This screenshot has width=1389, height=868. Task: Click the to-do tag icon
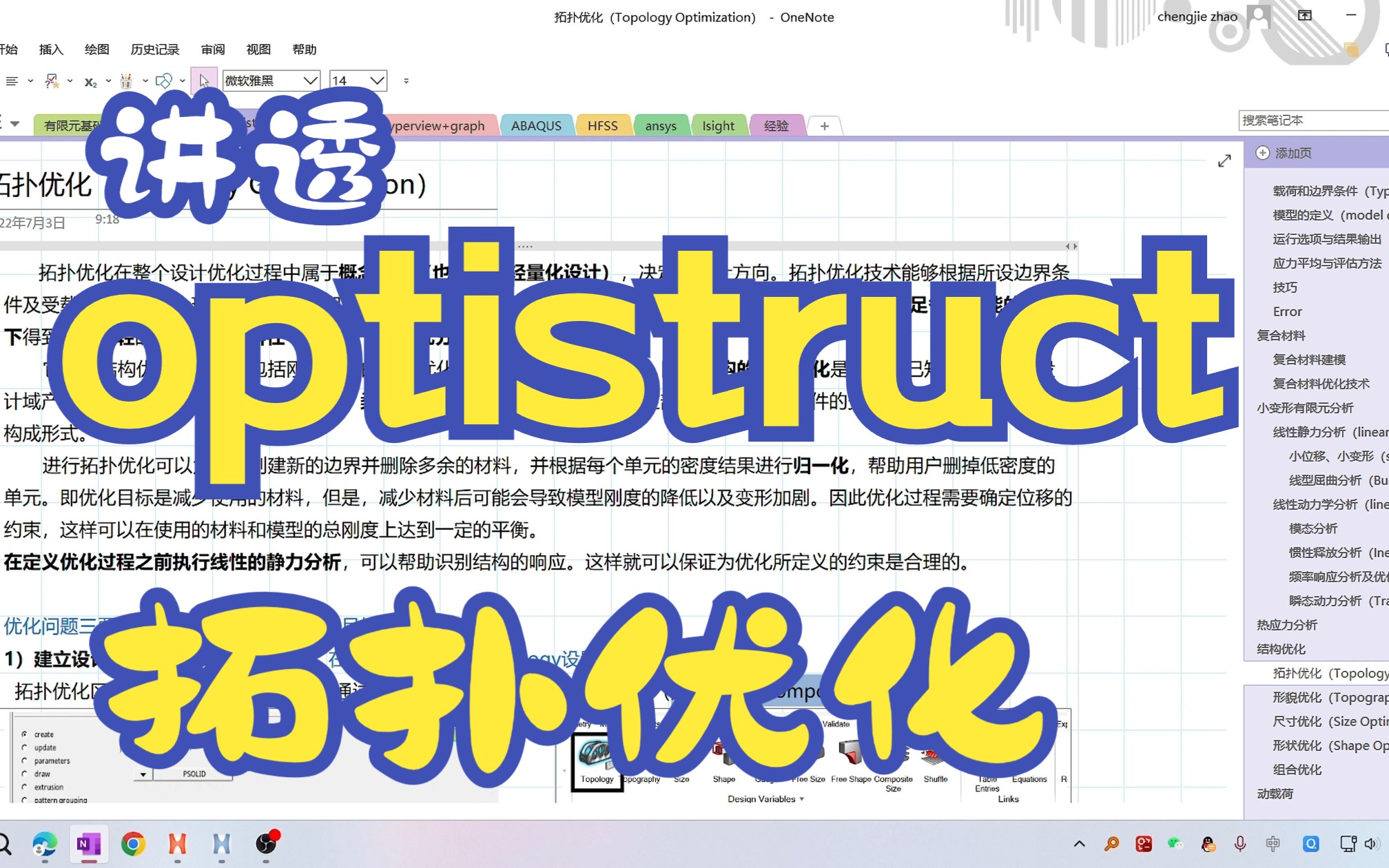click(52, 81)
